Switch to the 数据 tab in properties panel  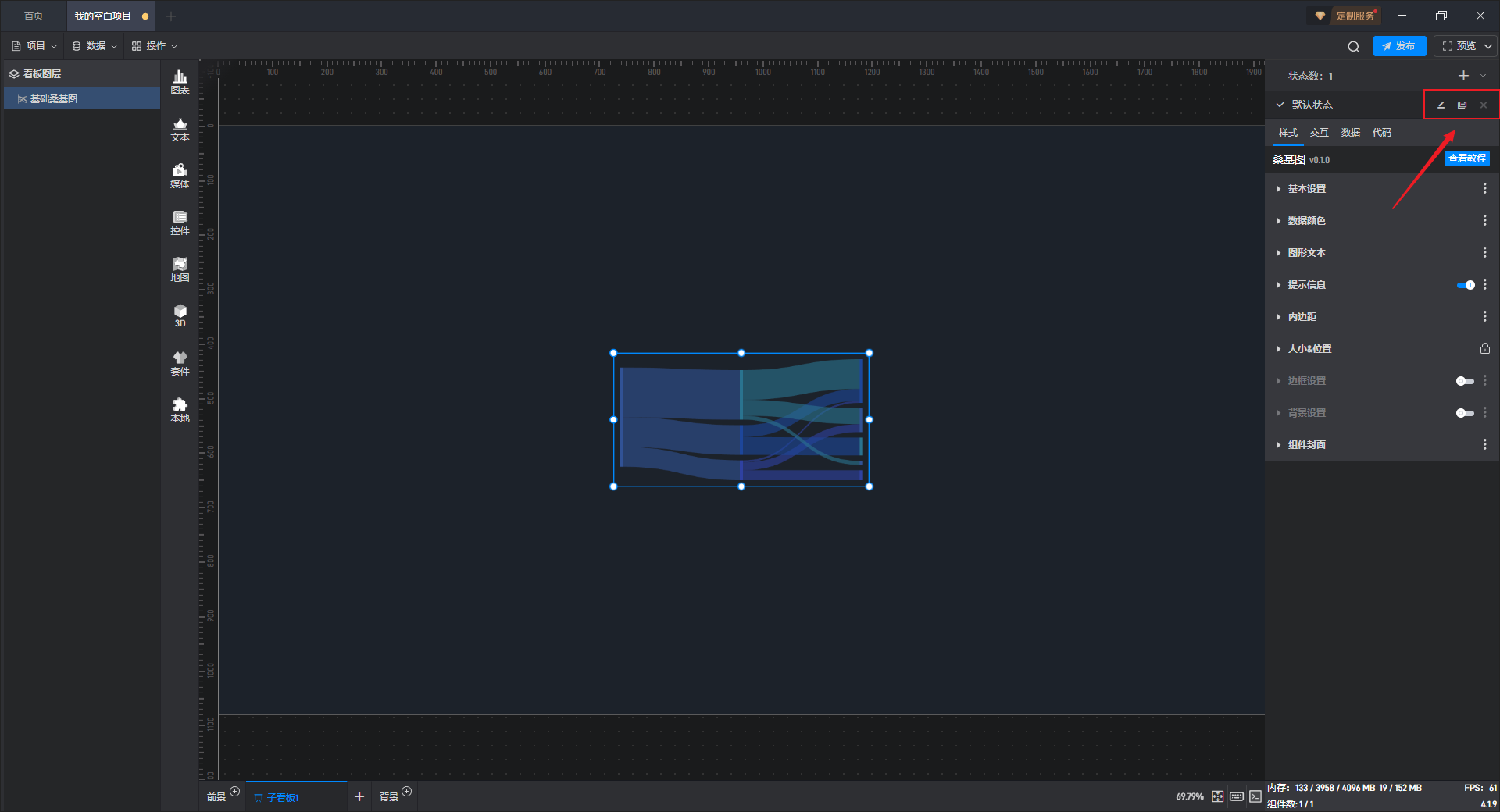tap(1351, 133)
